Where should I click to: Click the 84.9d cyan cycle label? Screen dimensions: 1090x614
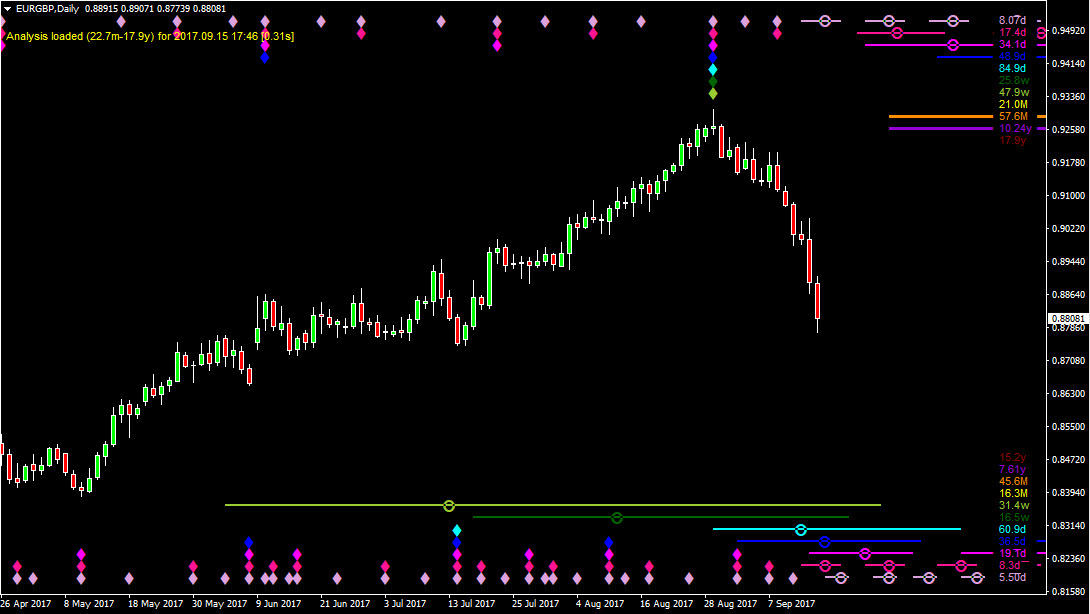pos(1013,68)
